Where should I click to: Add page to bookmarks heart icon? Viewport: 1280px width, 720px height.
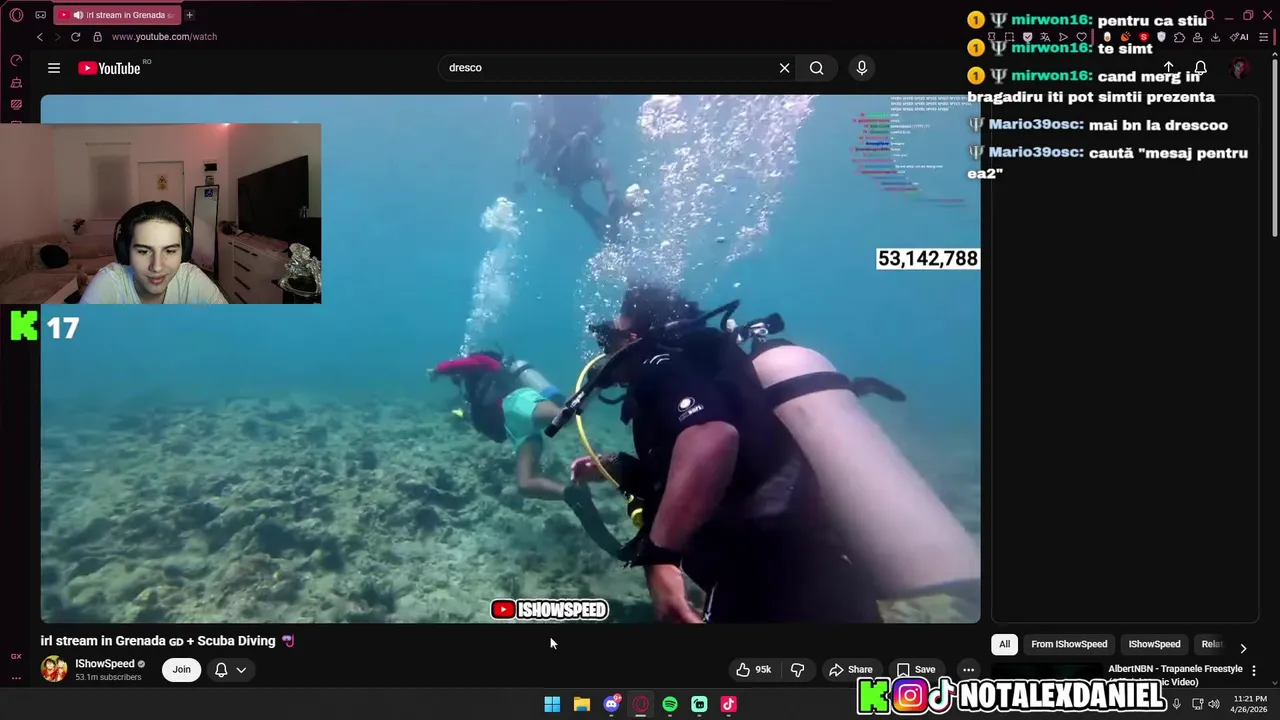click(x=1081, y=37)
